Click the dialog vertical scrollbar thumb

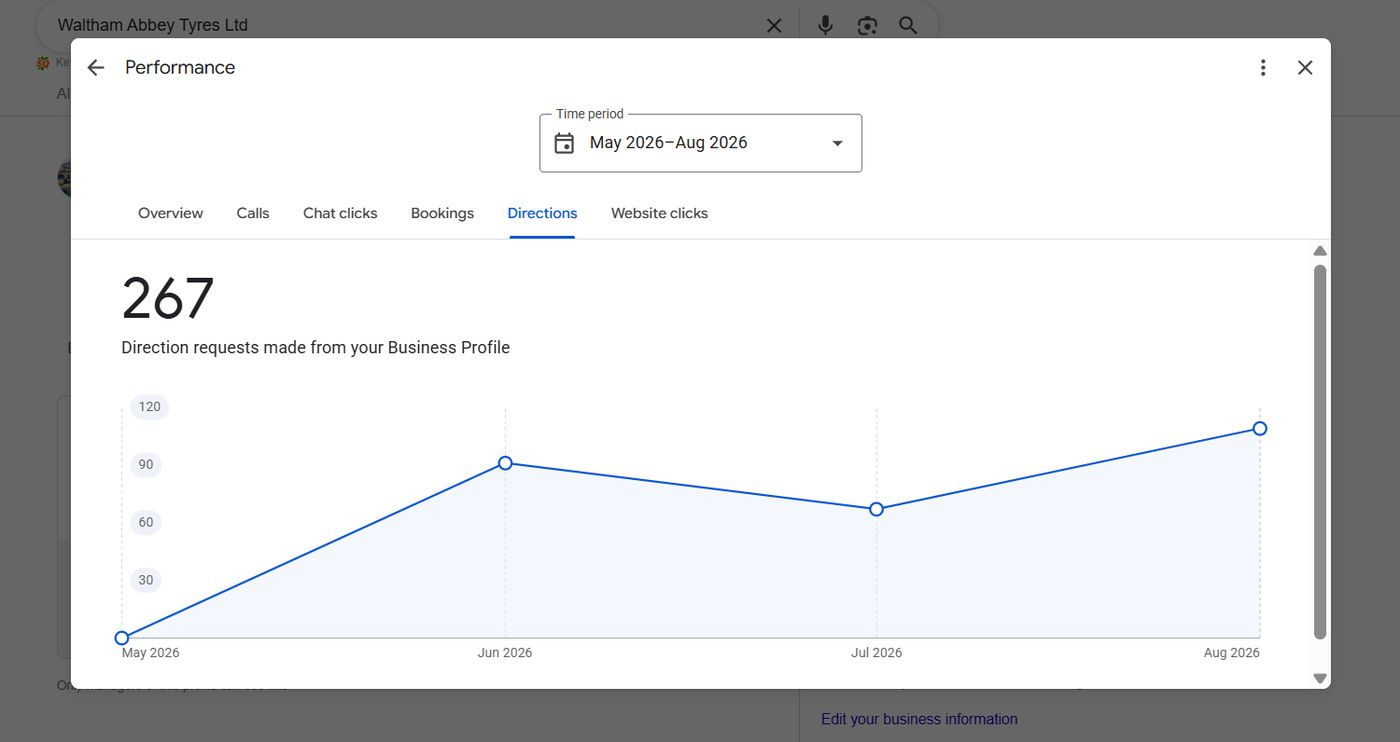coord(1320,452)
